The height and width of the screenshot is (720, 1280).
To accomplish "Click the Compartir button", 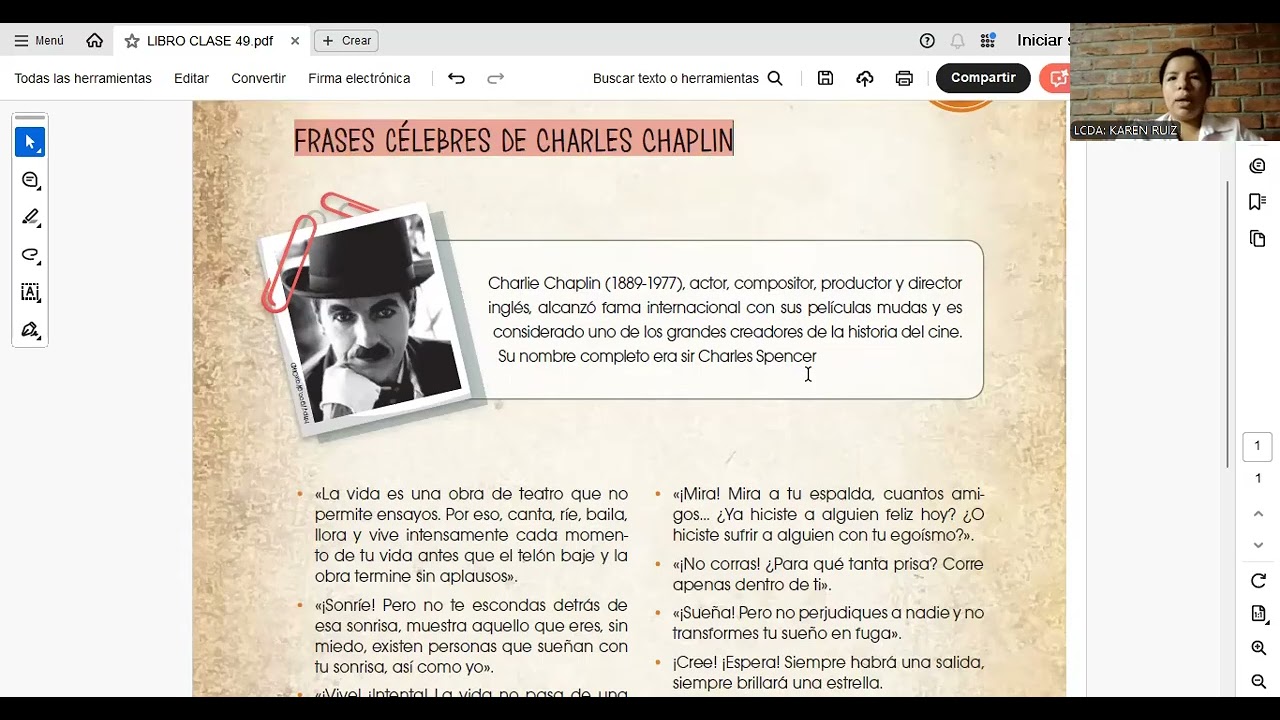I will [x=983, y=78].
